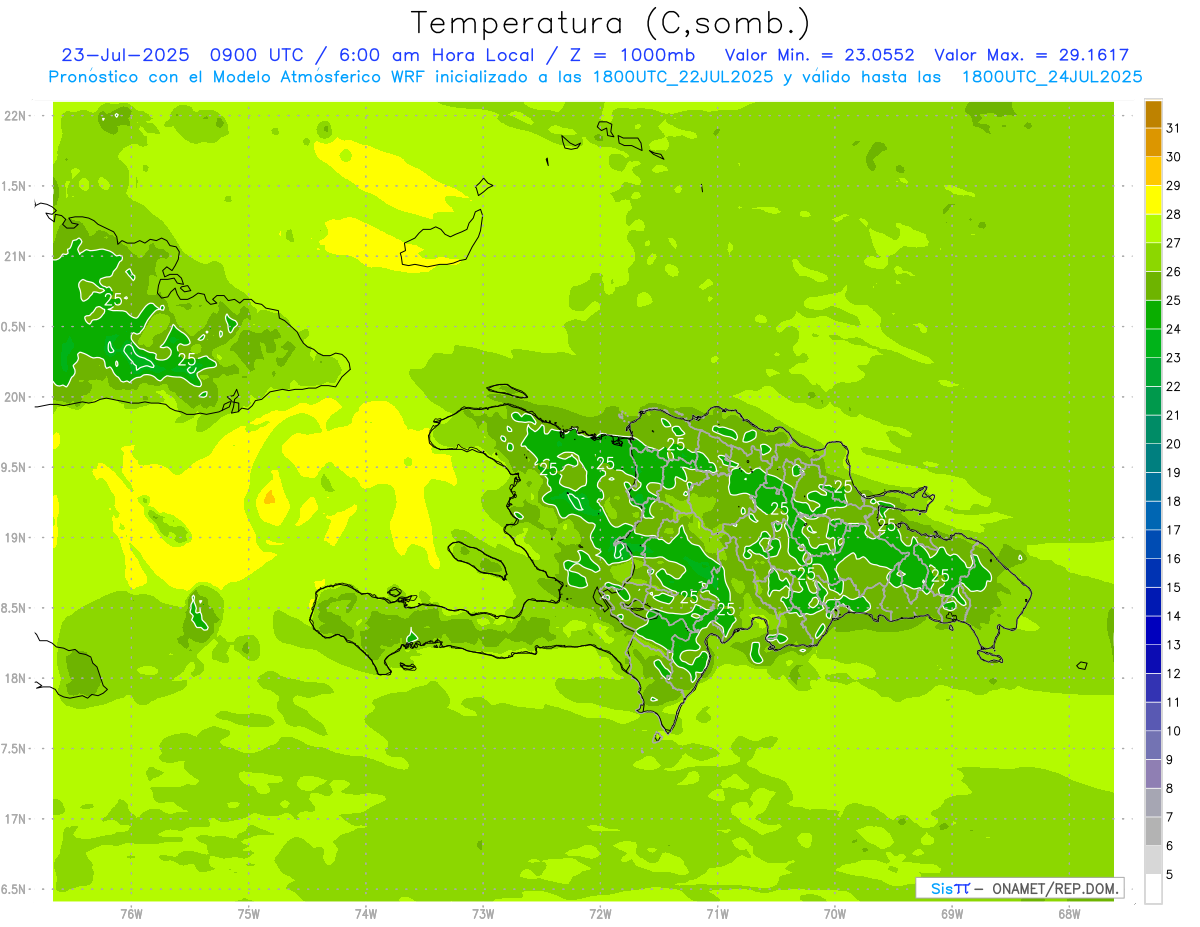Click the '23-Jul-2025' date text

(125, 56)
